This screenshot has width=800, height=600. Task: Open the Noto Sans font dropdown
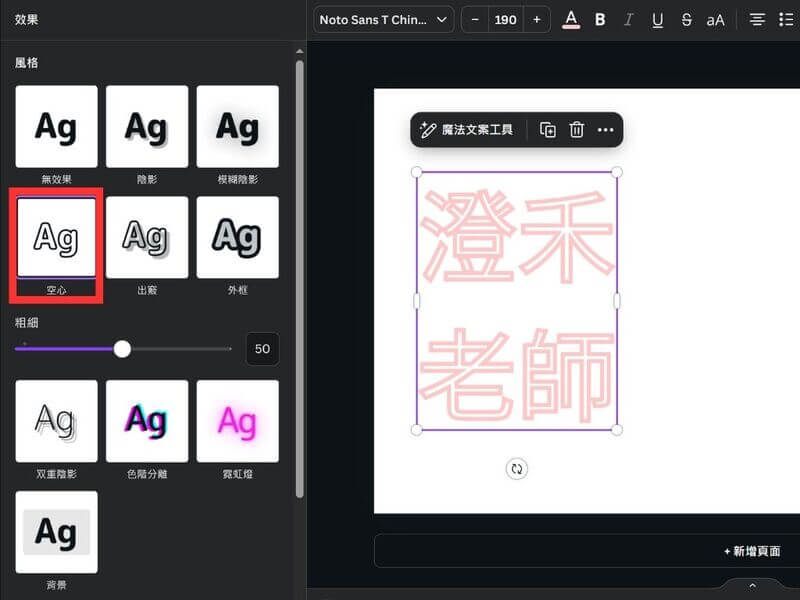tap(383, 20)
